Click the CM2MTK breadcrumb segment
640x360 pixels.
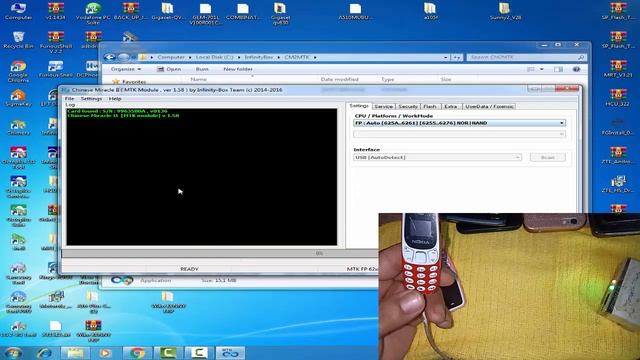click(297, 57)
